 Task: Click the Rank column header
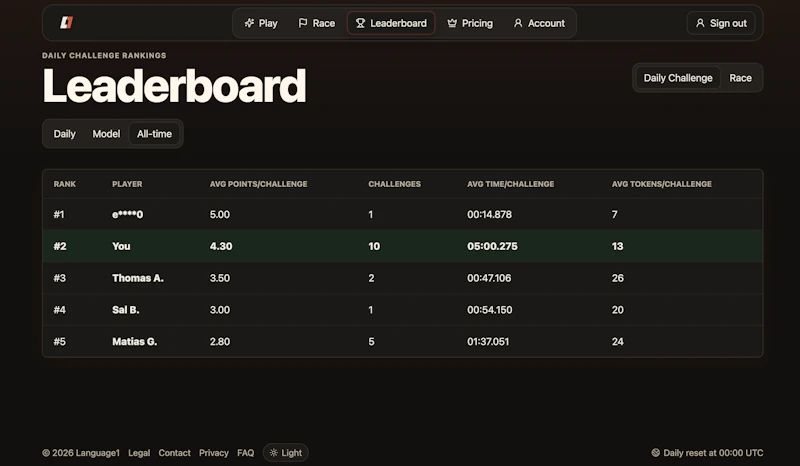(x=65, y=184)
